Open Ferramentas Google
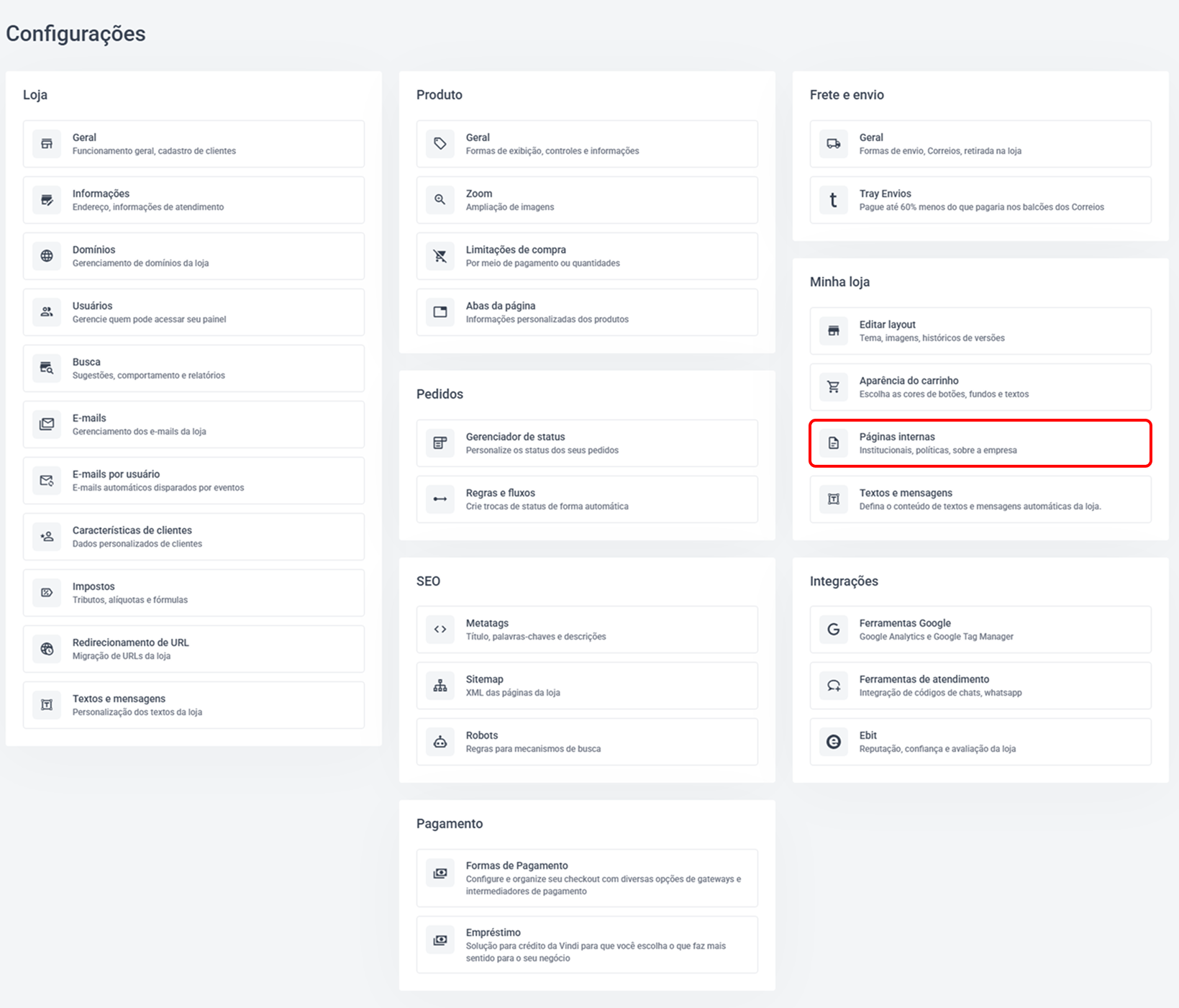The height and width of the screenshot is (1008, 1179). (905, 623)
